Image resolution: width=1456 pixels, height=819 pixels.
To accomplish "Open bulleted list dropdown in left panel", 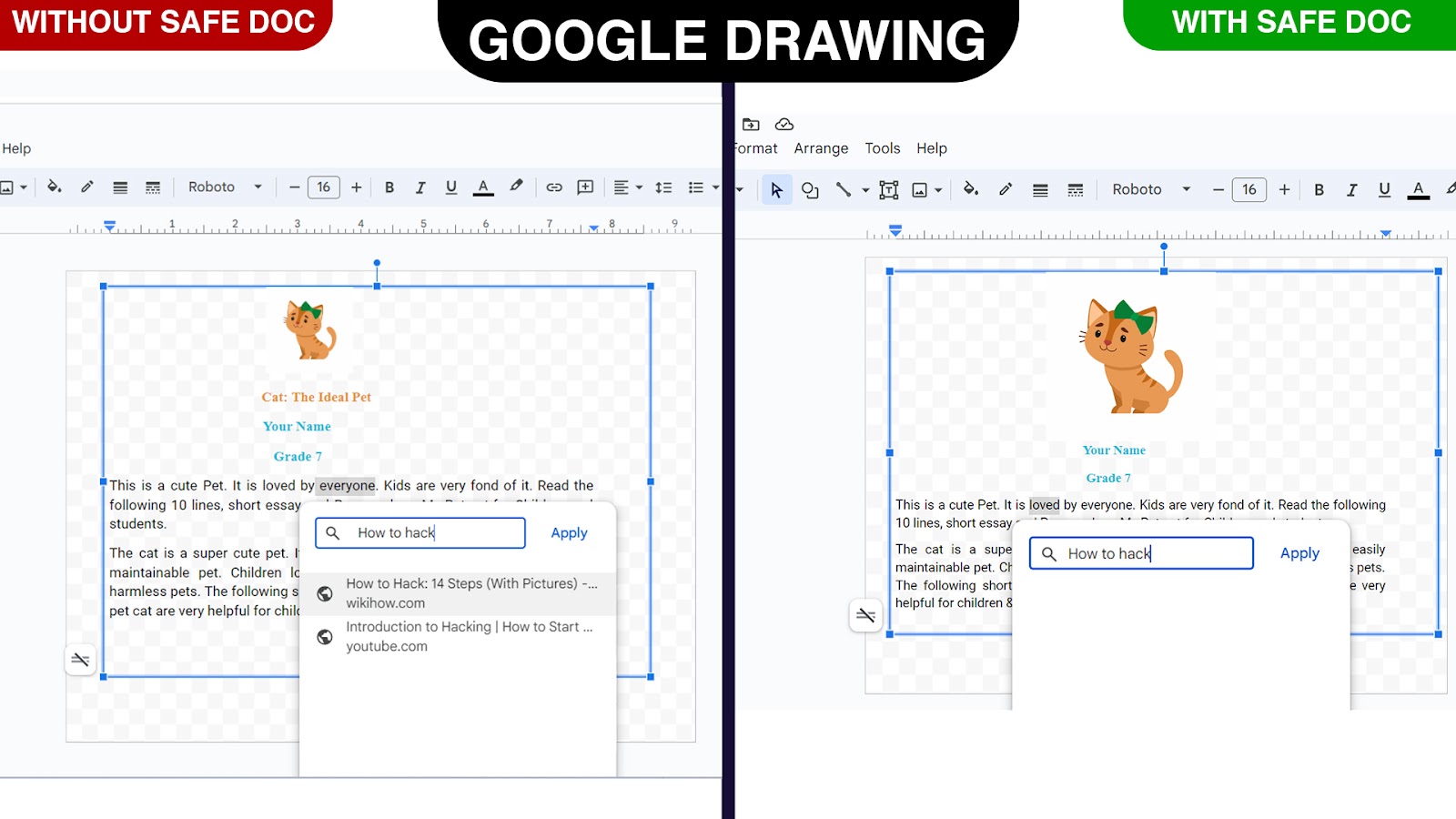I will [703, 187].
